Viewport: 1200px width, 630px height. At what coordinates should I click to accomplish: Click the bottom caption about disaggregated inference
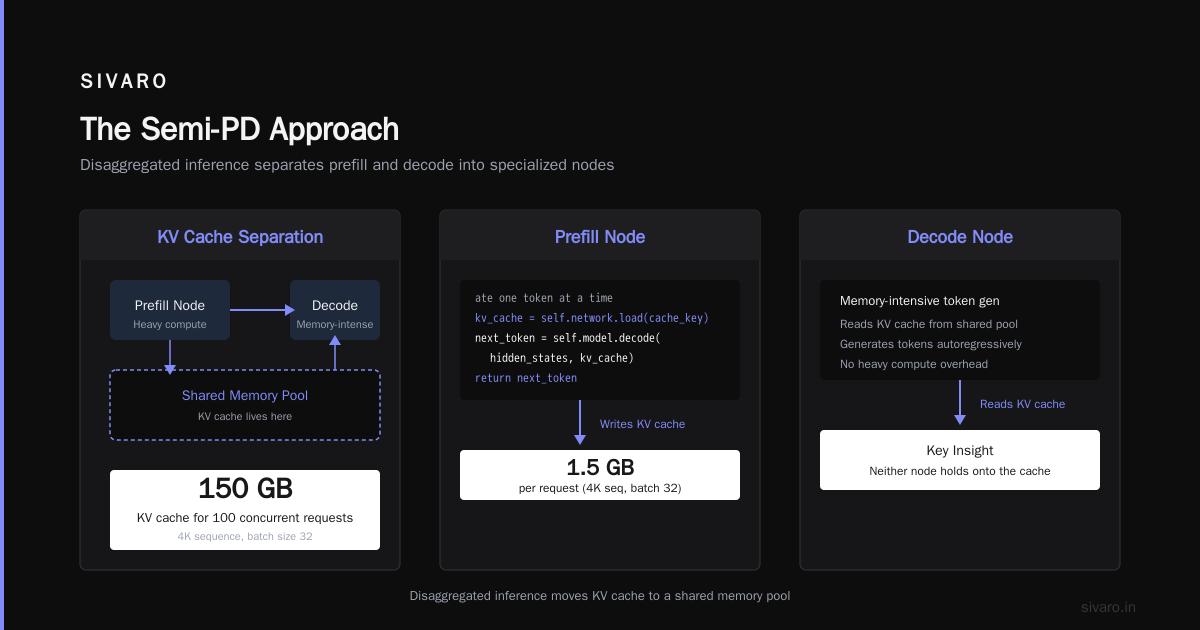600,596
